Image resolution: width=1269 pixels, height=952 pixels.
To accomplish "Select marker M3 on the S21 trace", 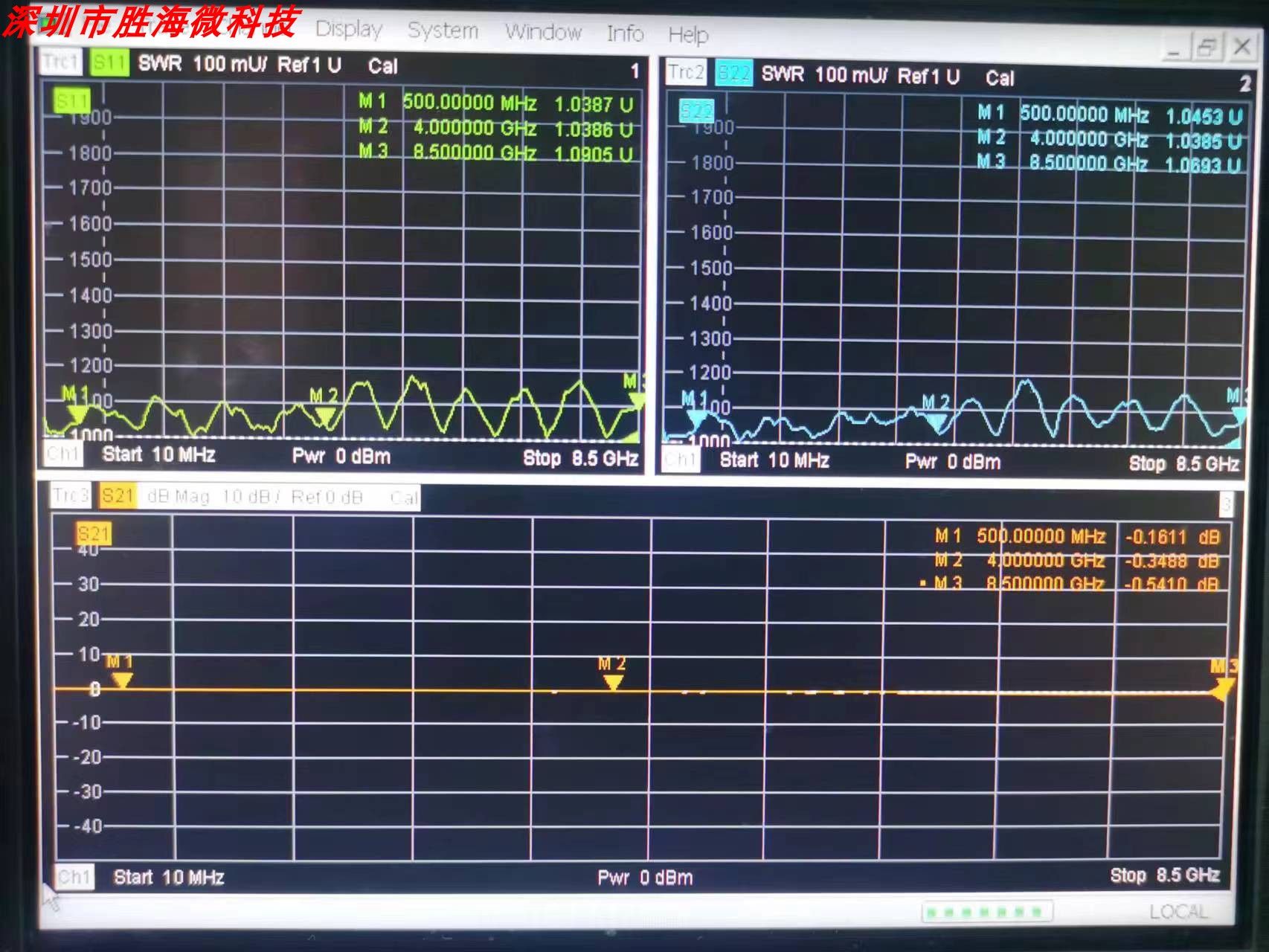I will (1222, 679).
